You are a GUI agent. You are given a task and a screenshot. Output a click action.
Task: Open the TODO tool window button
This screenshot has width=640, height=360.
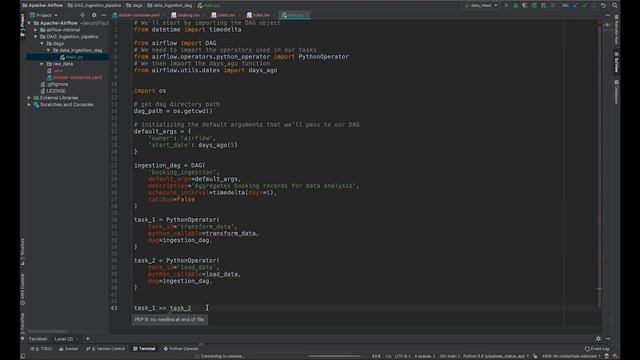(x=41, y=349)
